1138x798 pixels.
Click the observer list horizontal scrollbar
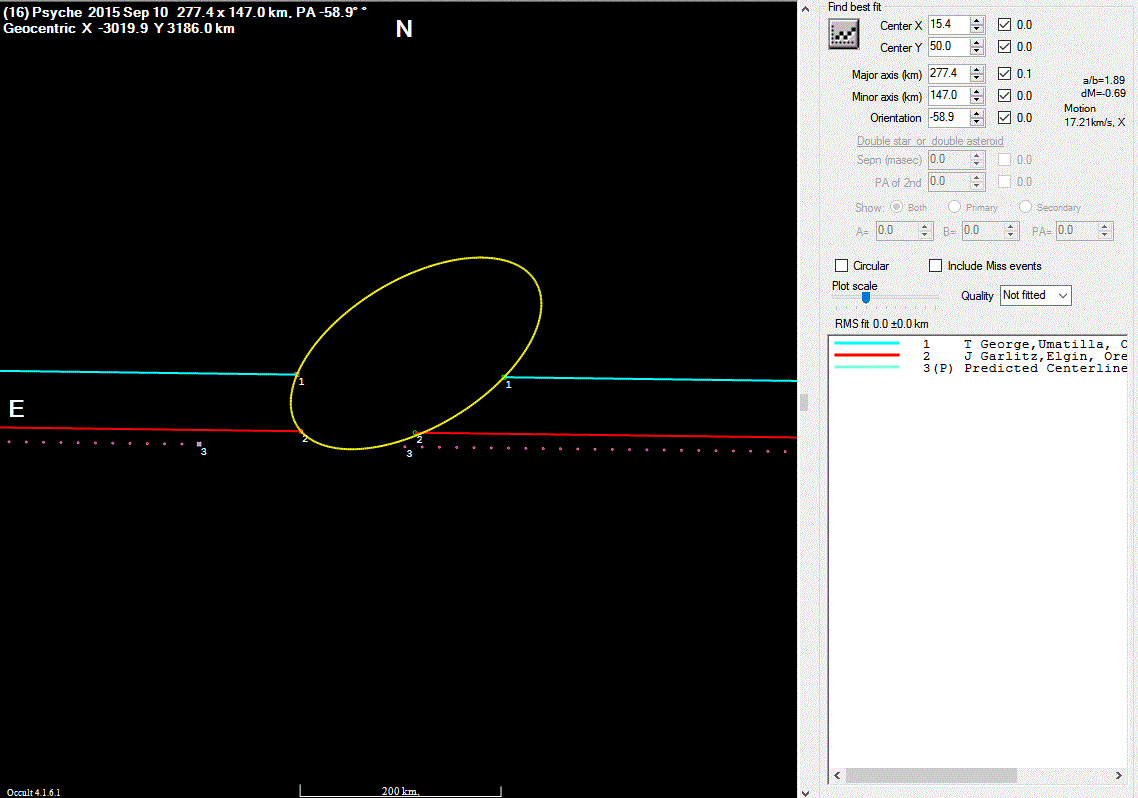[x=931, y=776]
